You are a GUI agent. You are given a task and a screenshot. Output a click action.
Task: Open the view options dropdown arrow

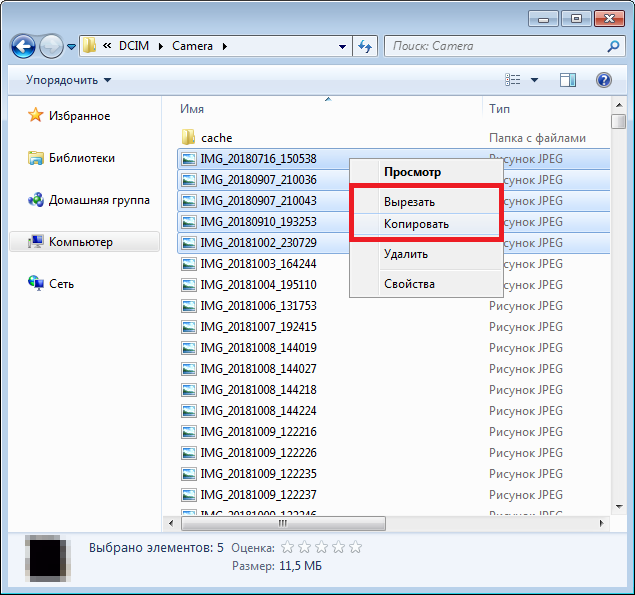(534, 80)
